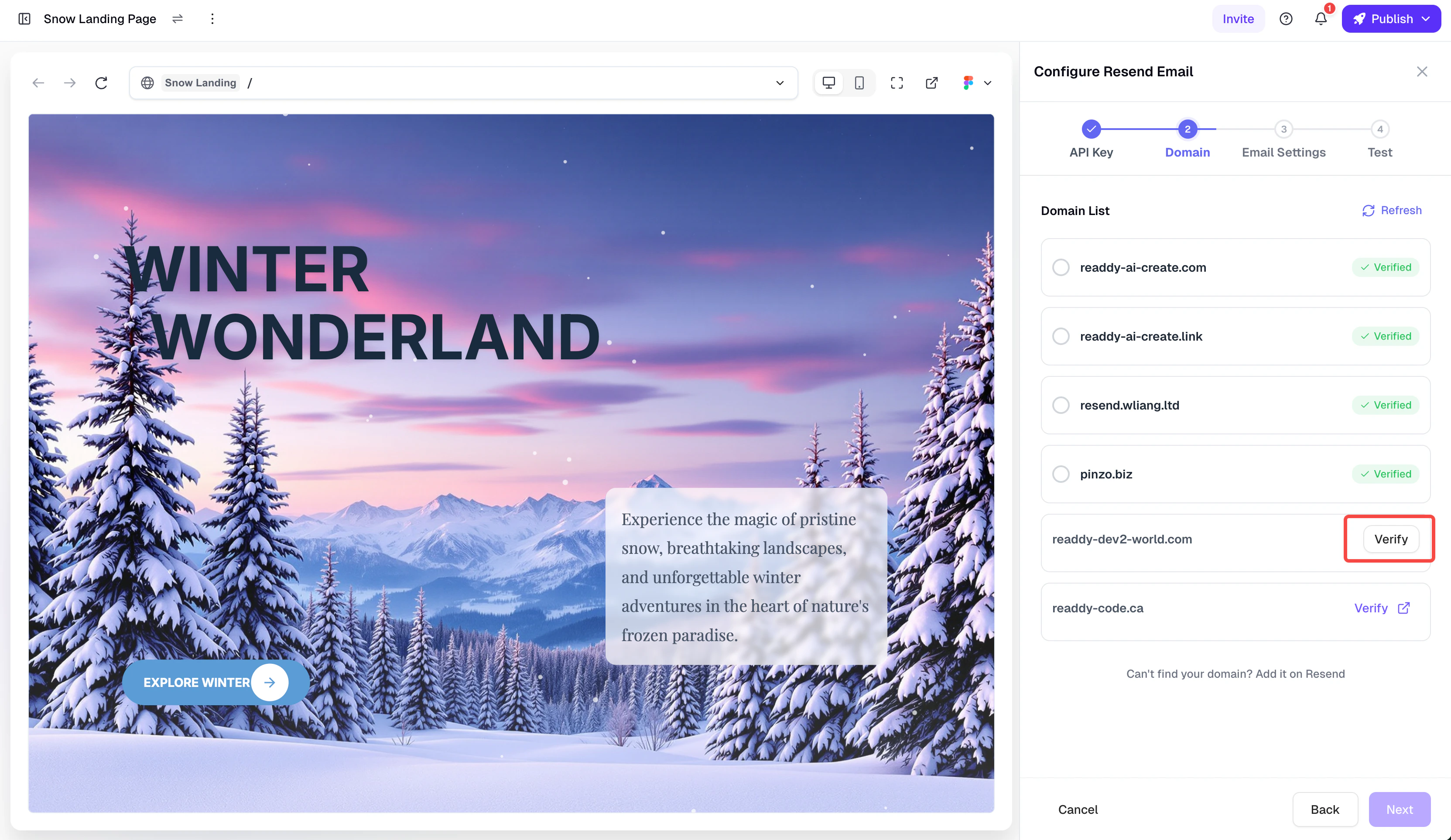Open the three-dot more options menu
The image size is (1451, 840).
pos(212,19)
